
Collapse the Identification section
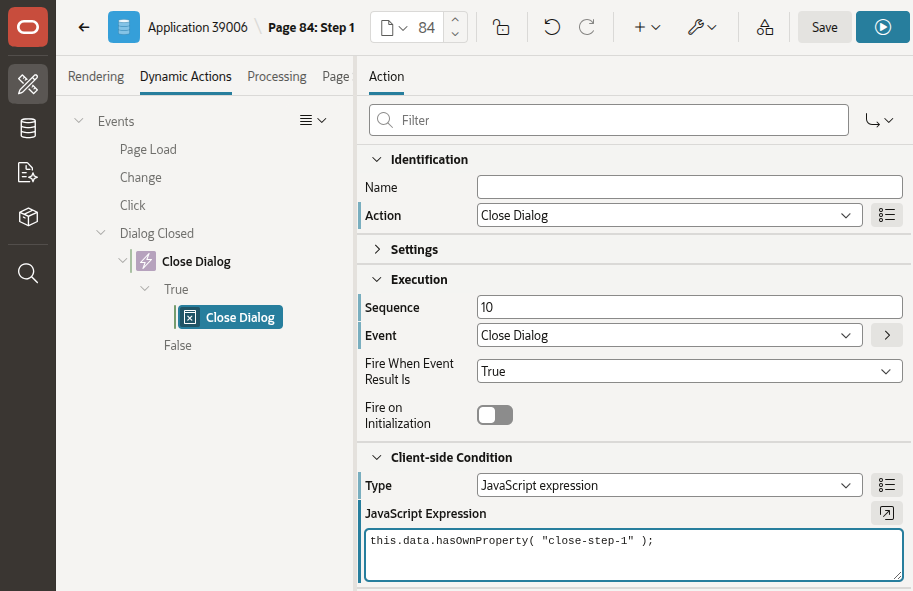click(377, 159)
